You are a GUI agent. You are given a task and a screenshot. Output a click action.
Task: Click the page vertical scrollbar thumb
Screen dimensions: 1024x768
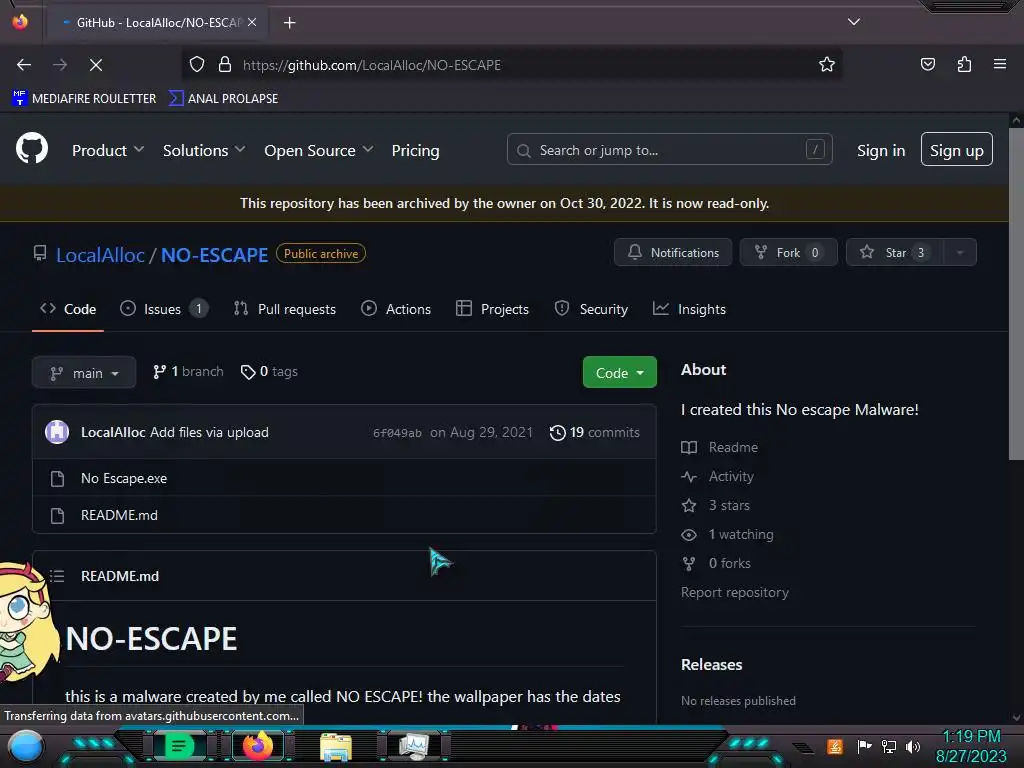point(1016,294)
